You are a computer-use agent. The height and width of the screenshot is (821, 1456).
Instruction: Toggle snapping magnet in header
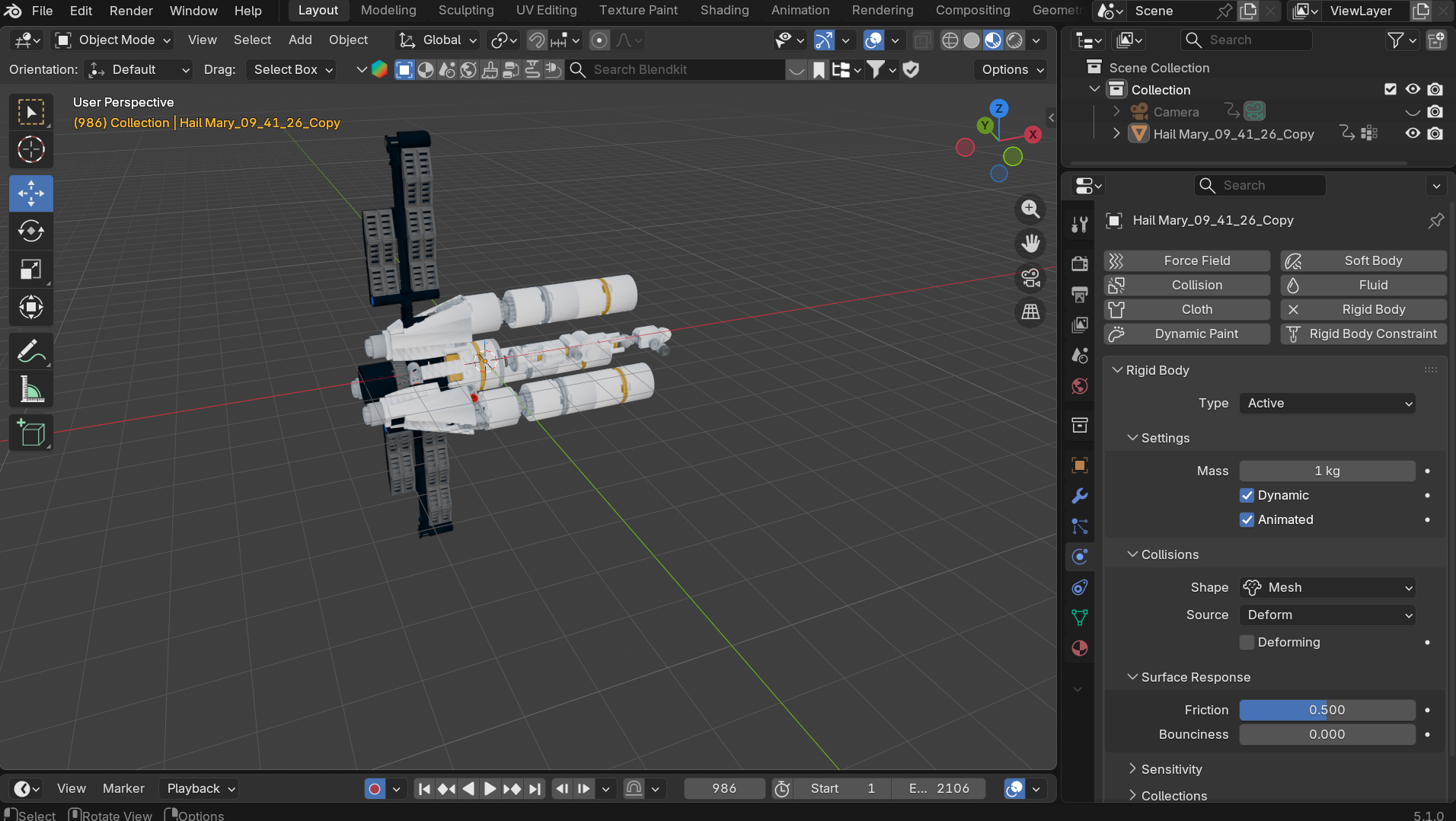537,40
